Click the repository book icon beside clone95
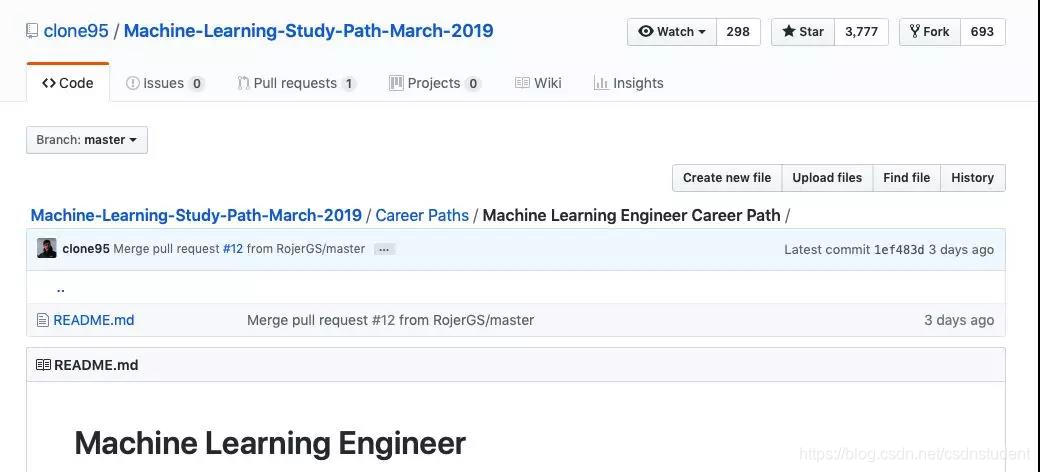 (x=32, y=31)
